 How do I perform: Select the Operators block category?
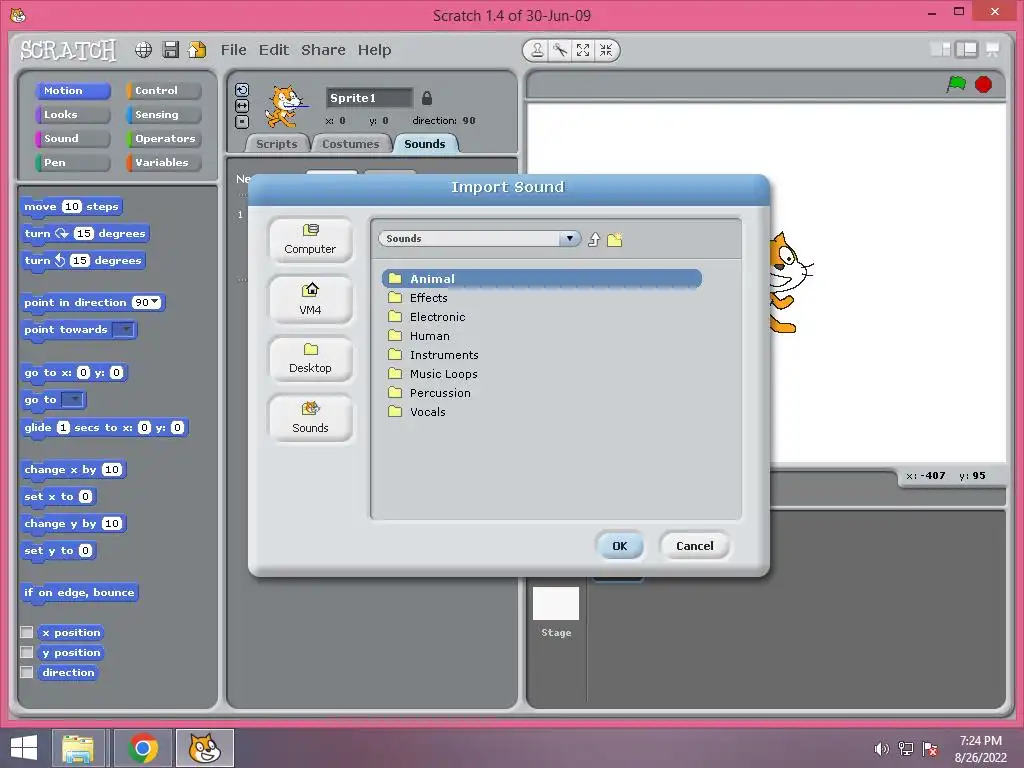pyautogui.click(x=164, y=138)
